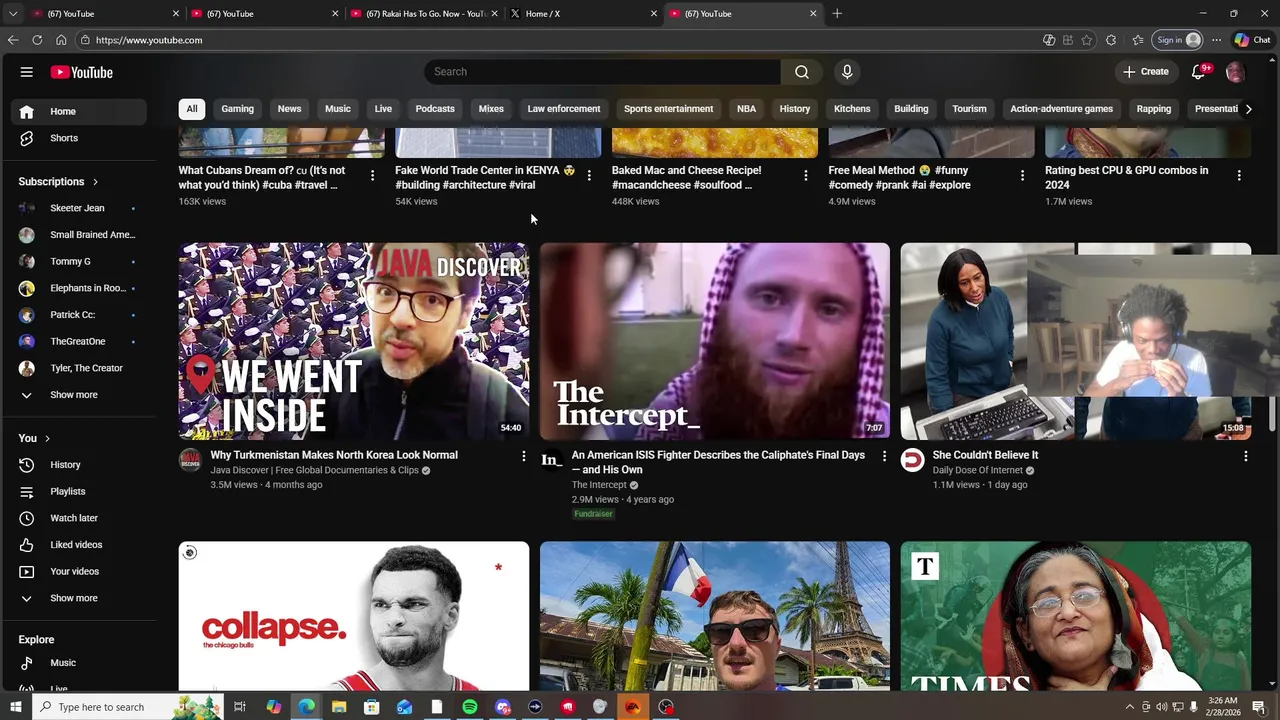Show hidden system tray icons

1130,707
